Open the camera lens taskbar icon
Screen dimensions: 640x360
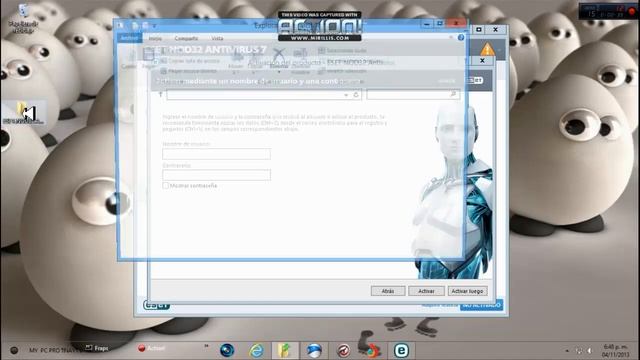227,351
